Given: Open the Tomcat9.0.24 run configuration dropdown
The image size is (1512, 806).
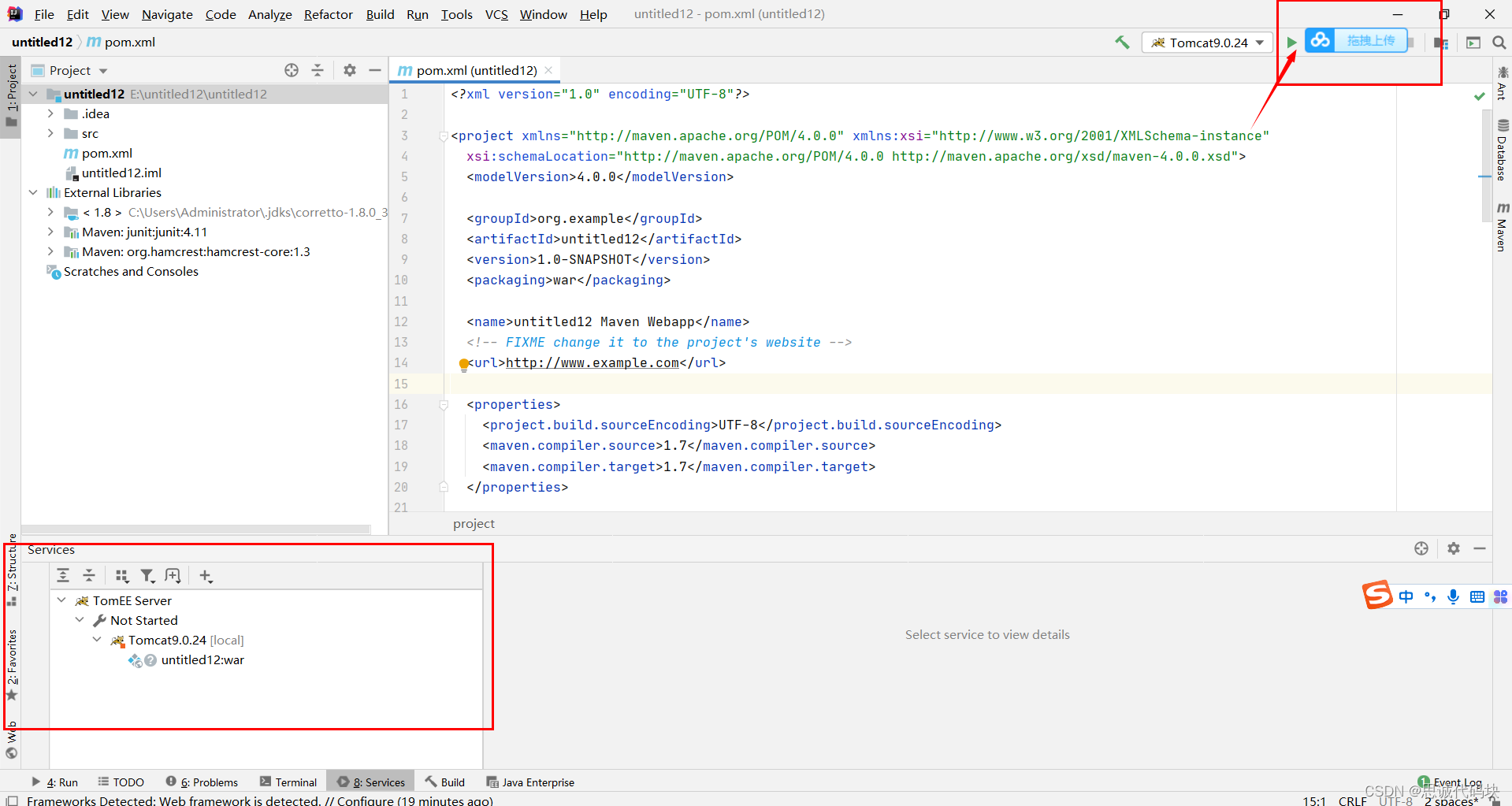Looking at the screenshot, I should click(x=1207, y=43).
